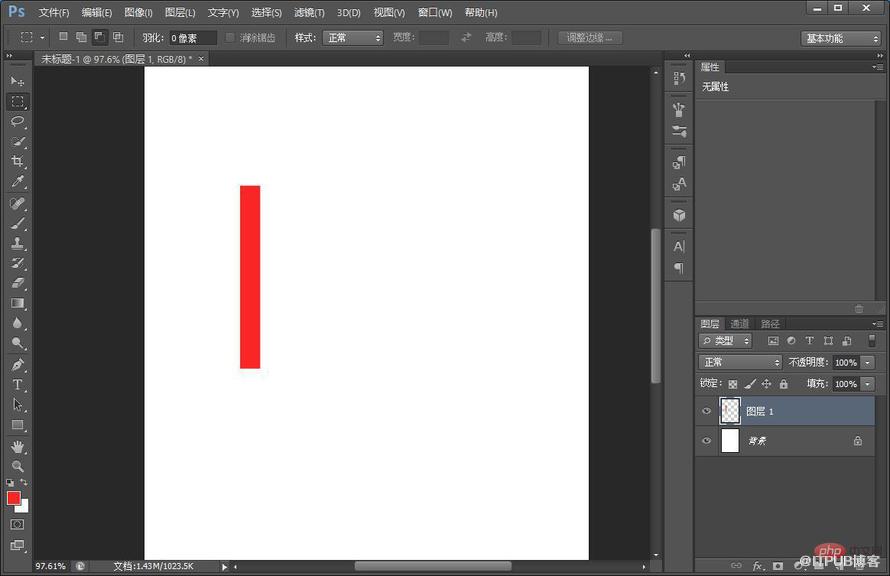Open the 滤镜(T) menu

(x=309, y=12)
